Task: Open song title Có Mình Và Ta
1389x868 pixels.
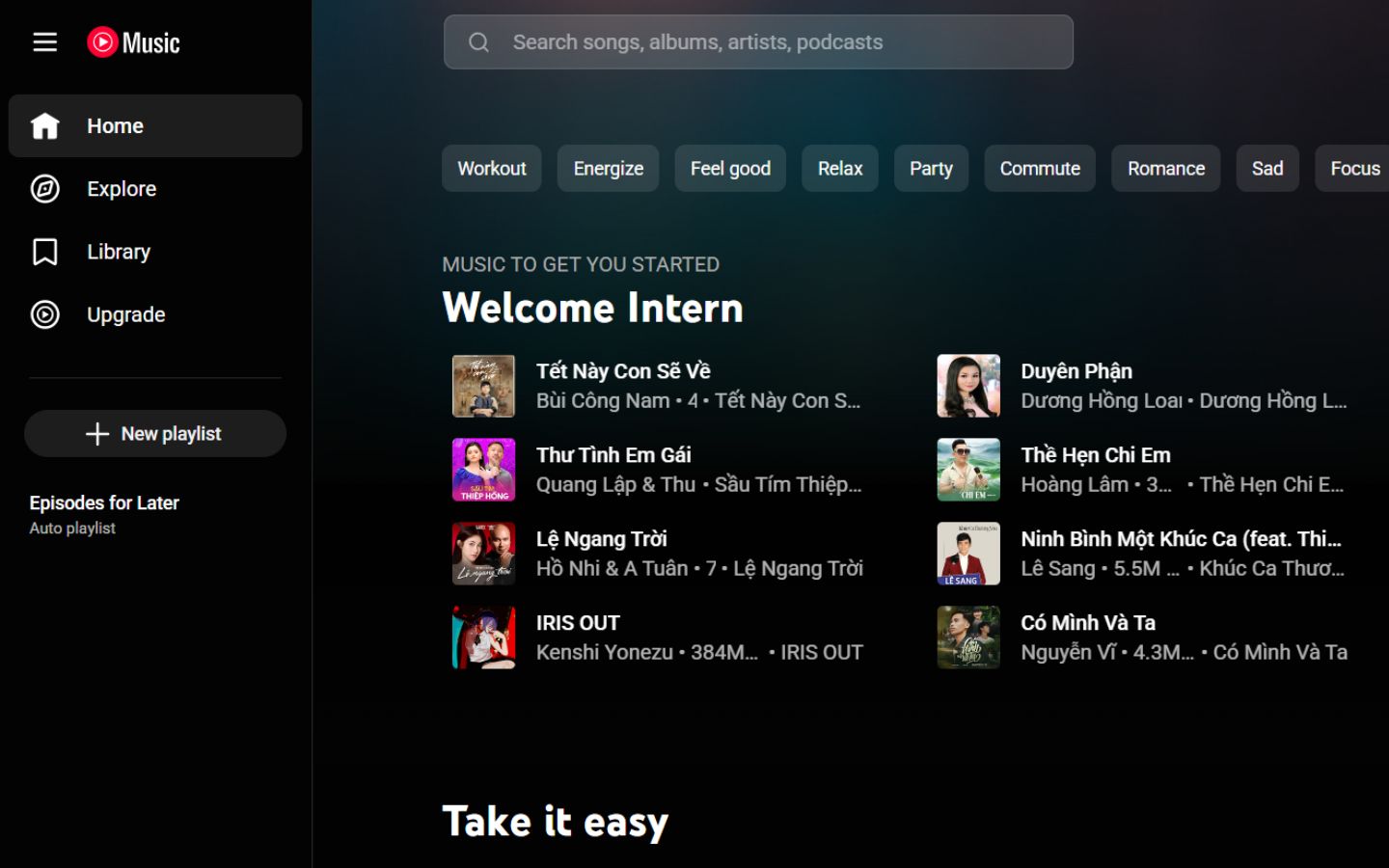Action: point(1088,623)
